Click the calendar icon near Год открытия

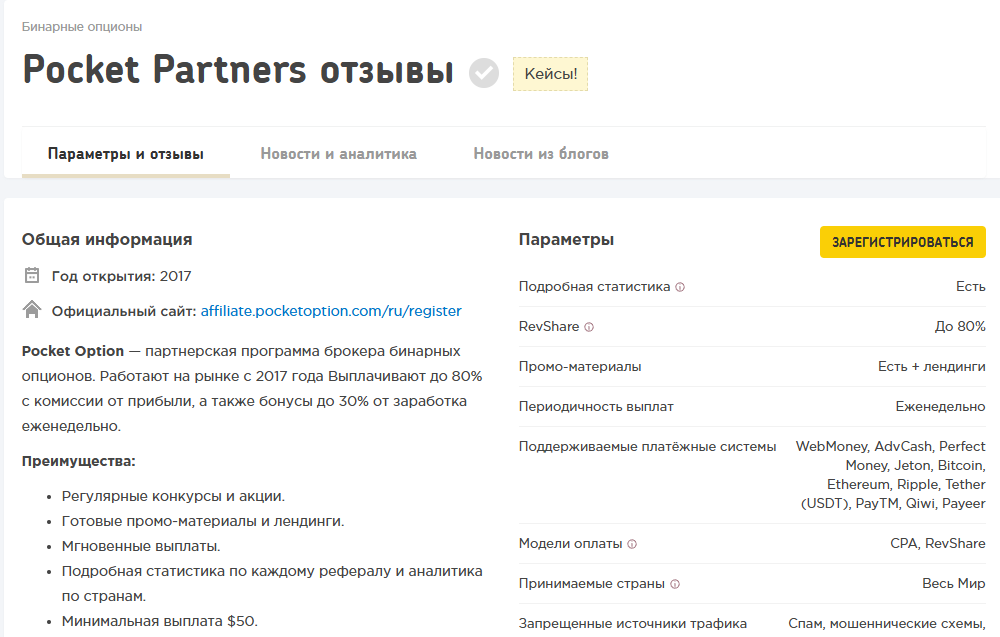32,276
